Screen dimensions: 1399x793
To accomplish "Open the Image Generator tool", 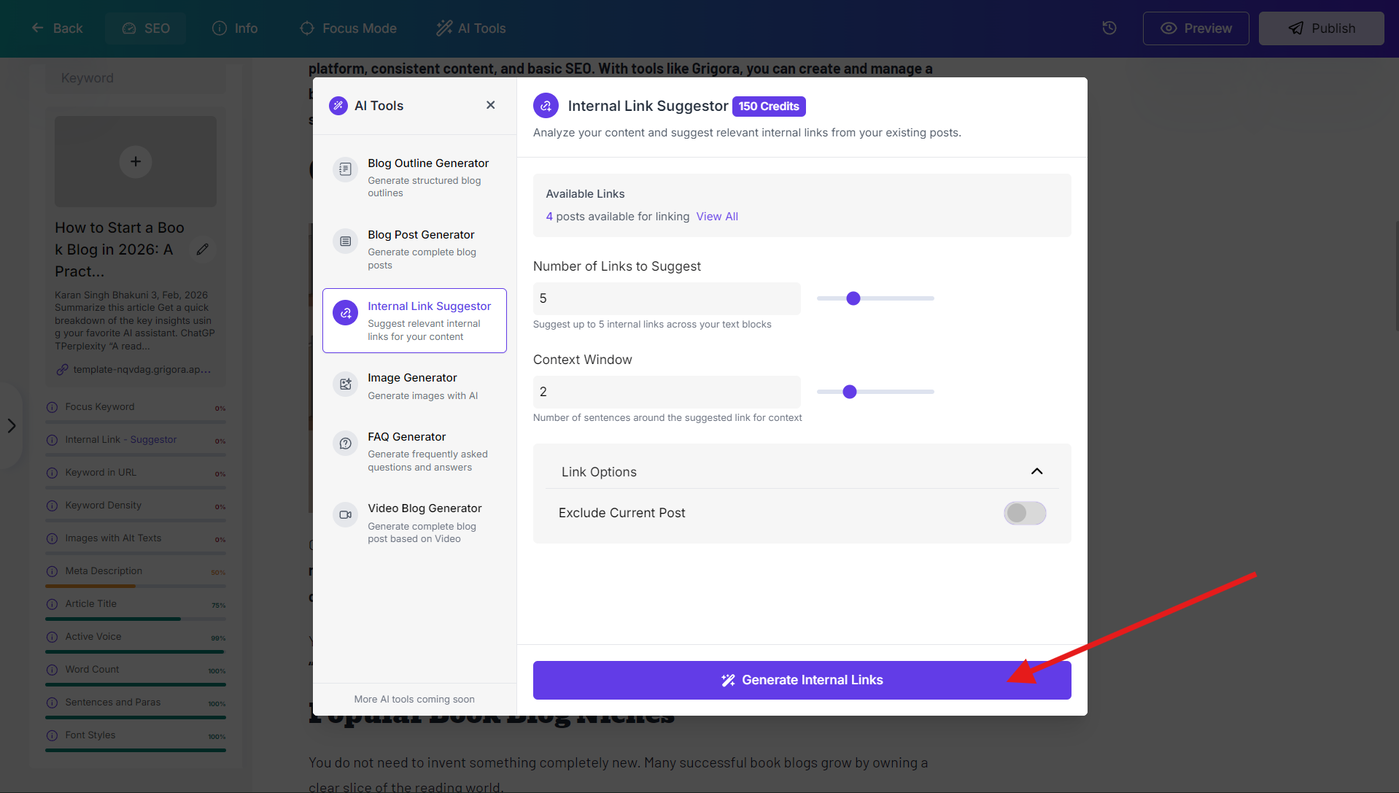I will click(x=414, y=385).
